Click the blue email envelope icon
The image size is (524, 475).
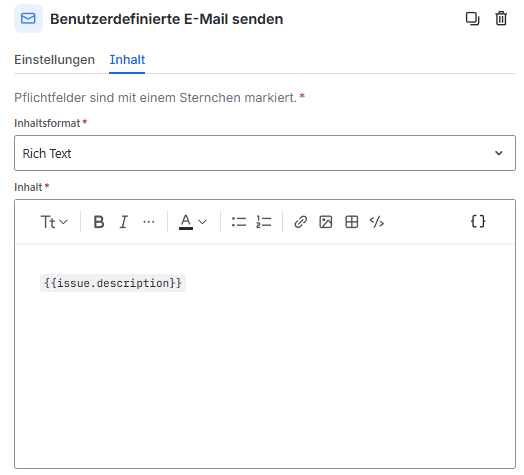point(28,18)
